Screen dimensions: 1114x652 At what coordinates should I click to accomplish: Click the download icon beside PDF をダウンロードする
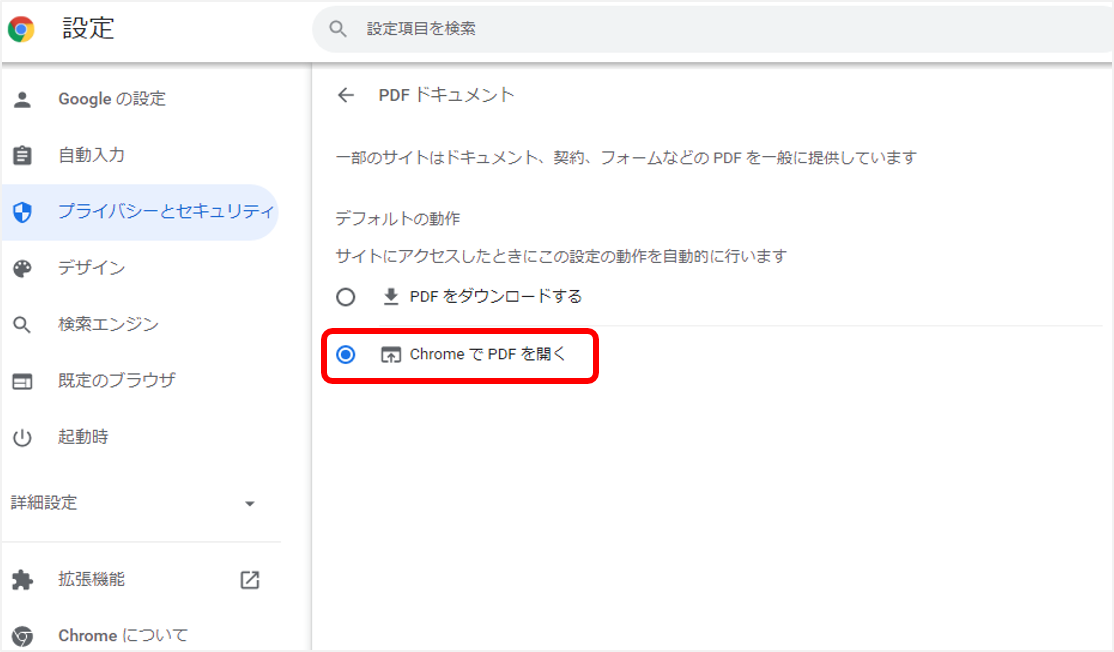(x=391, y=296)
